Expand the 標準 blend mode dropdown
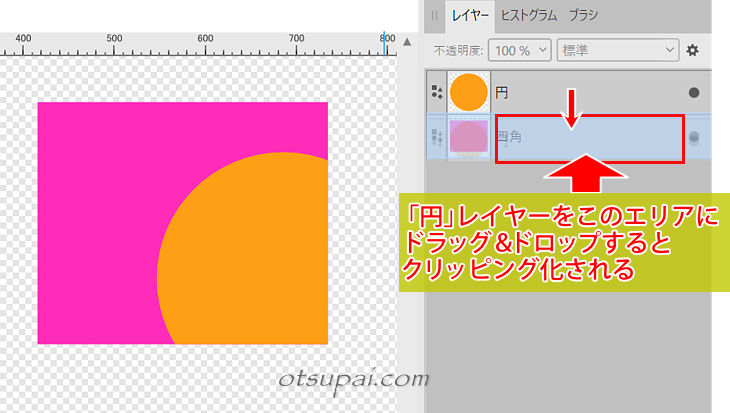Viewport: 730px width, 413px height. [618, 49]
